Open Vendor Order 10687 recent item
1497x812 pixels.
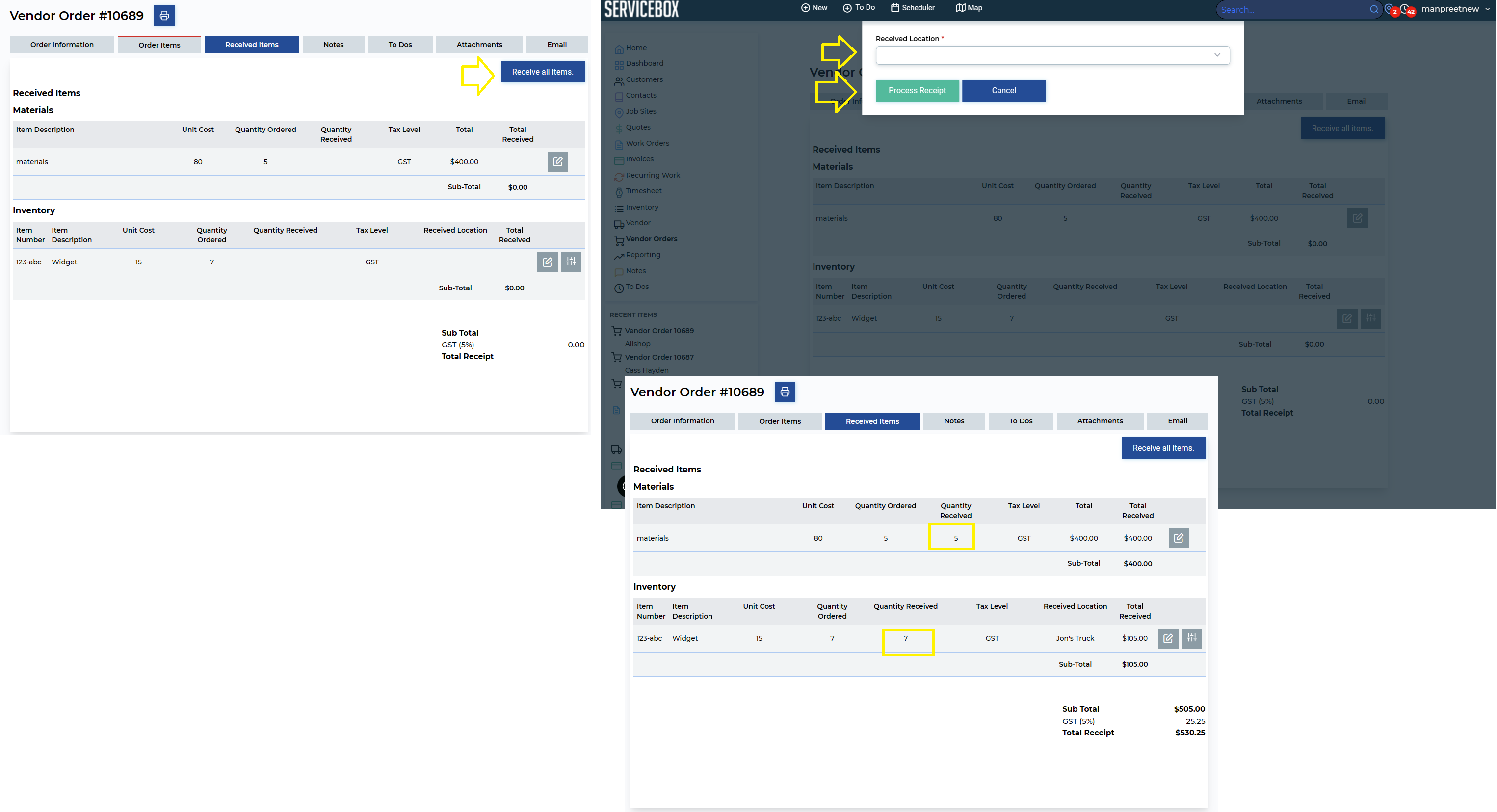pyautogui.click(x=658, y=357)
